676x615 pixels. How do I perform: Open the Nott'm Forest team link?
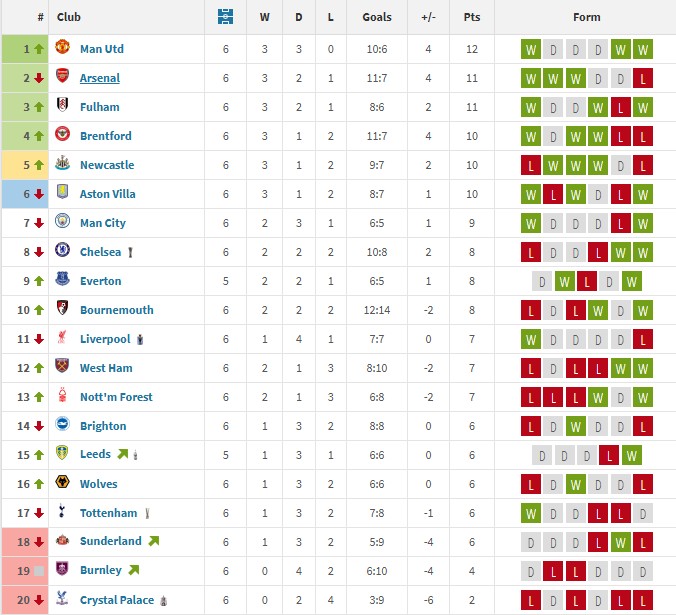[116, 397]
